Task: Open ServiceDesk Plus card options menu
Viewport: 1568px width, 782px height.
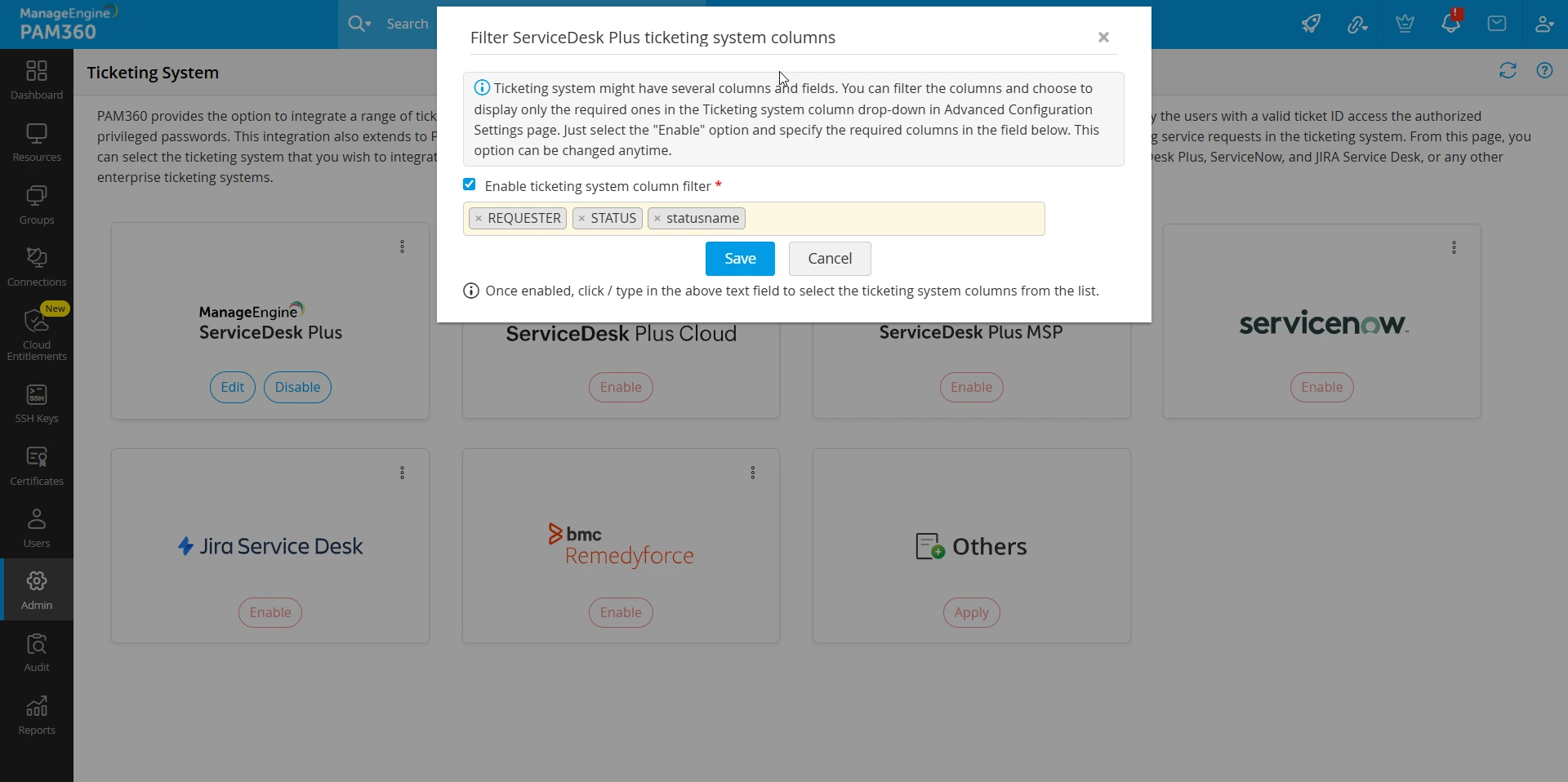Action: (x=402, y=247)
